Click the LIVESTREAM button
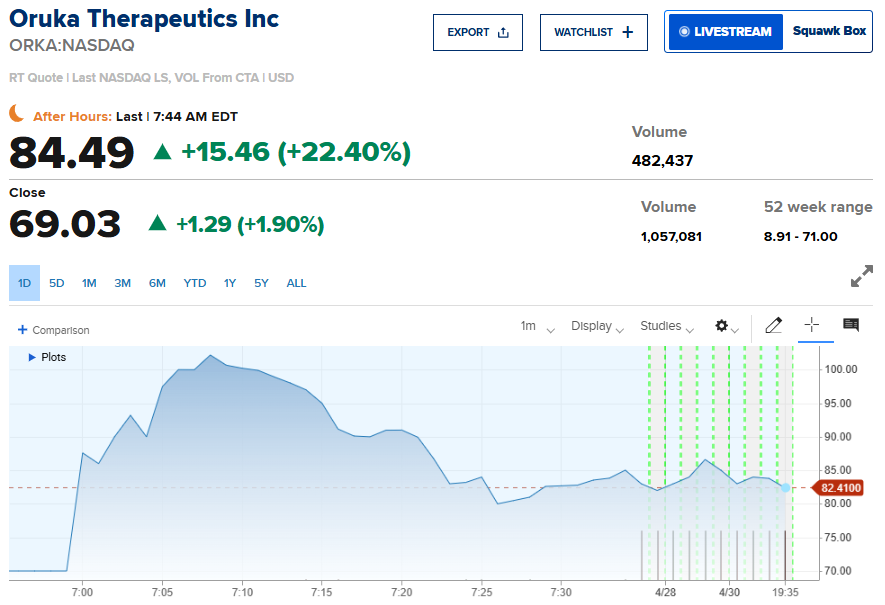Screen dimensions: 885x605 pos(725,32)
